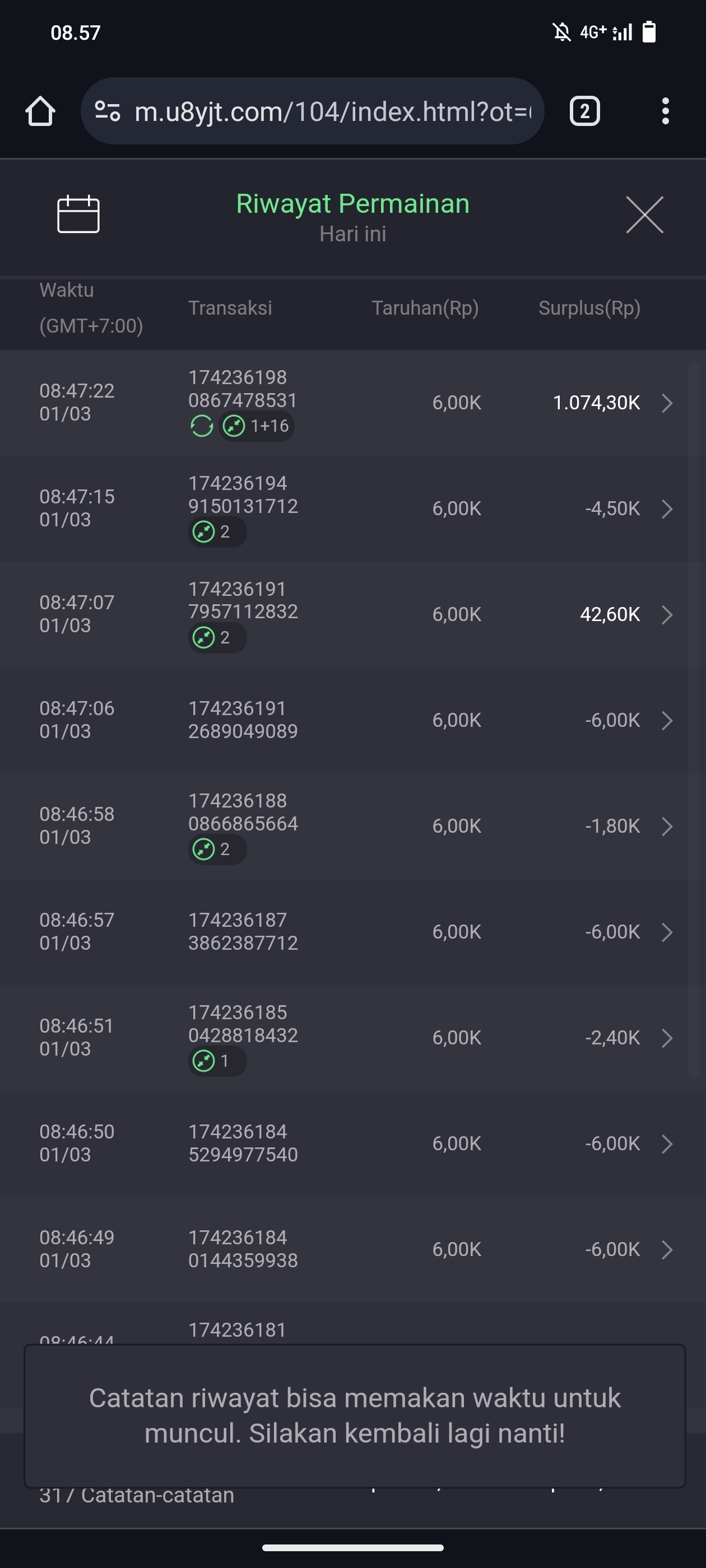Expand details for the 42,60K surplus row

(x=667, y=615)
